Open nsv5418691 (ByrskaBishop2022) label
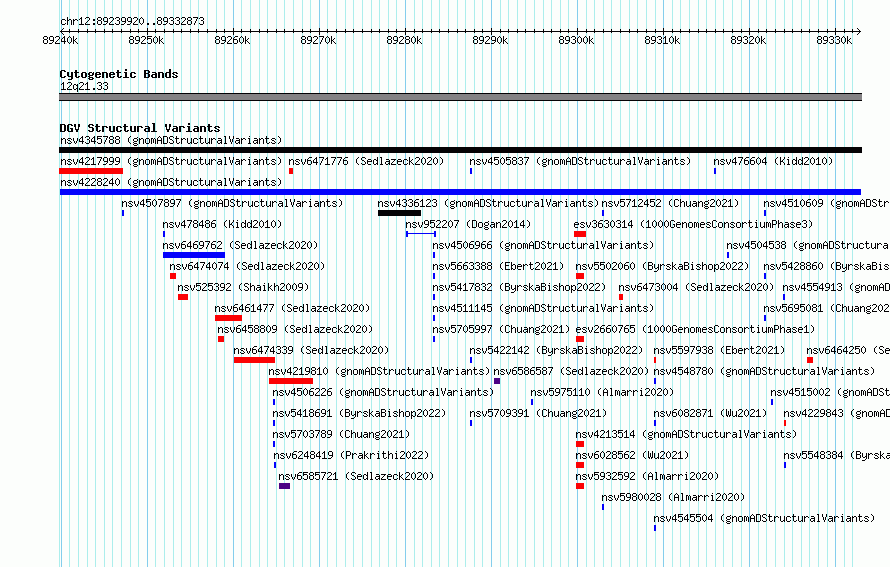Viewport: 890px width, 567px height. [359, 413]
